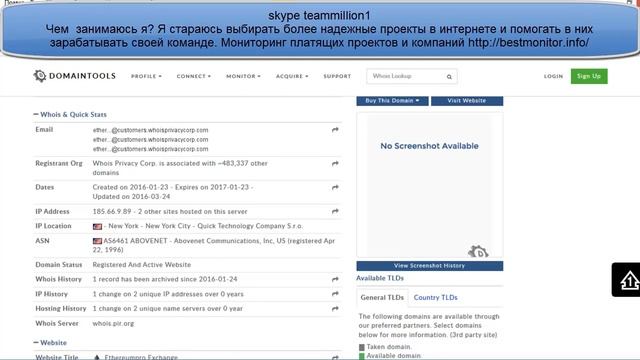The image size is (640, 360).
Task: Click the share arrow in the IP History row
Action: pos(335,294)
